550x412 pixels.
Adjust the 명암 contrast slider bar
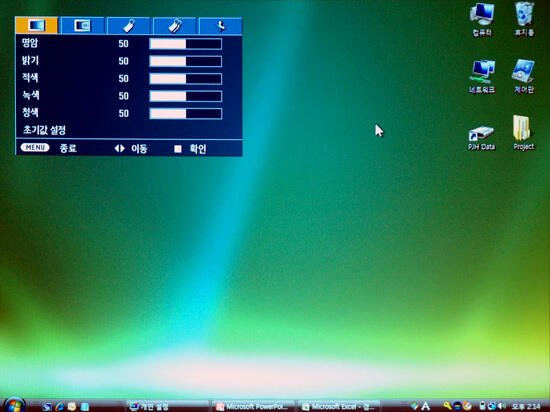(x=186, y=44)
